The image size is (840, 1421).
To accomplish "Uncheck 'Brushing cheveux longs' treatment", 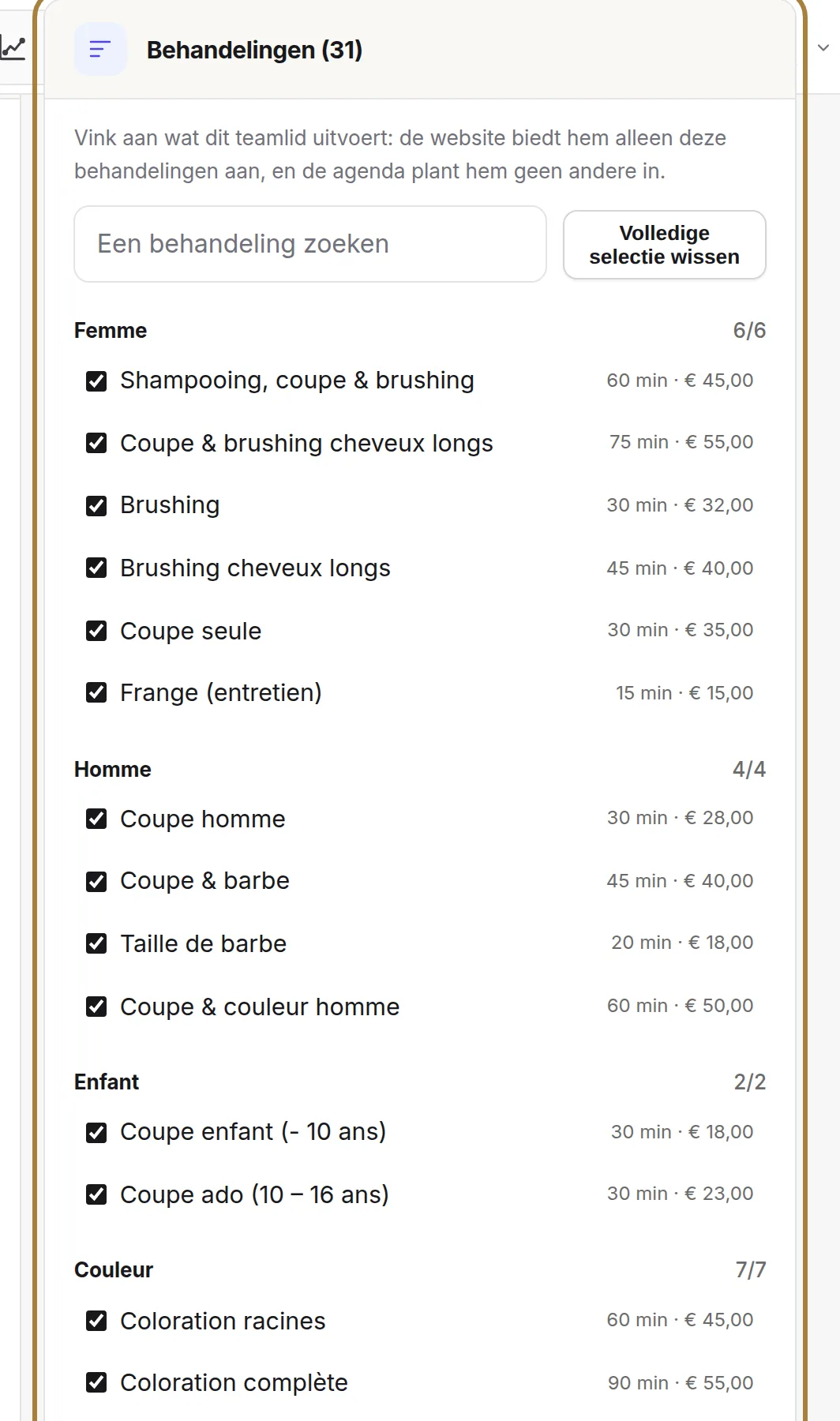I will pos(96,568).
